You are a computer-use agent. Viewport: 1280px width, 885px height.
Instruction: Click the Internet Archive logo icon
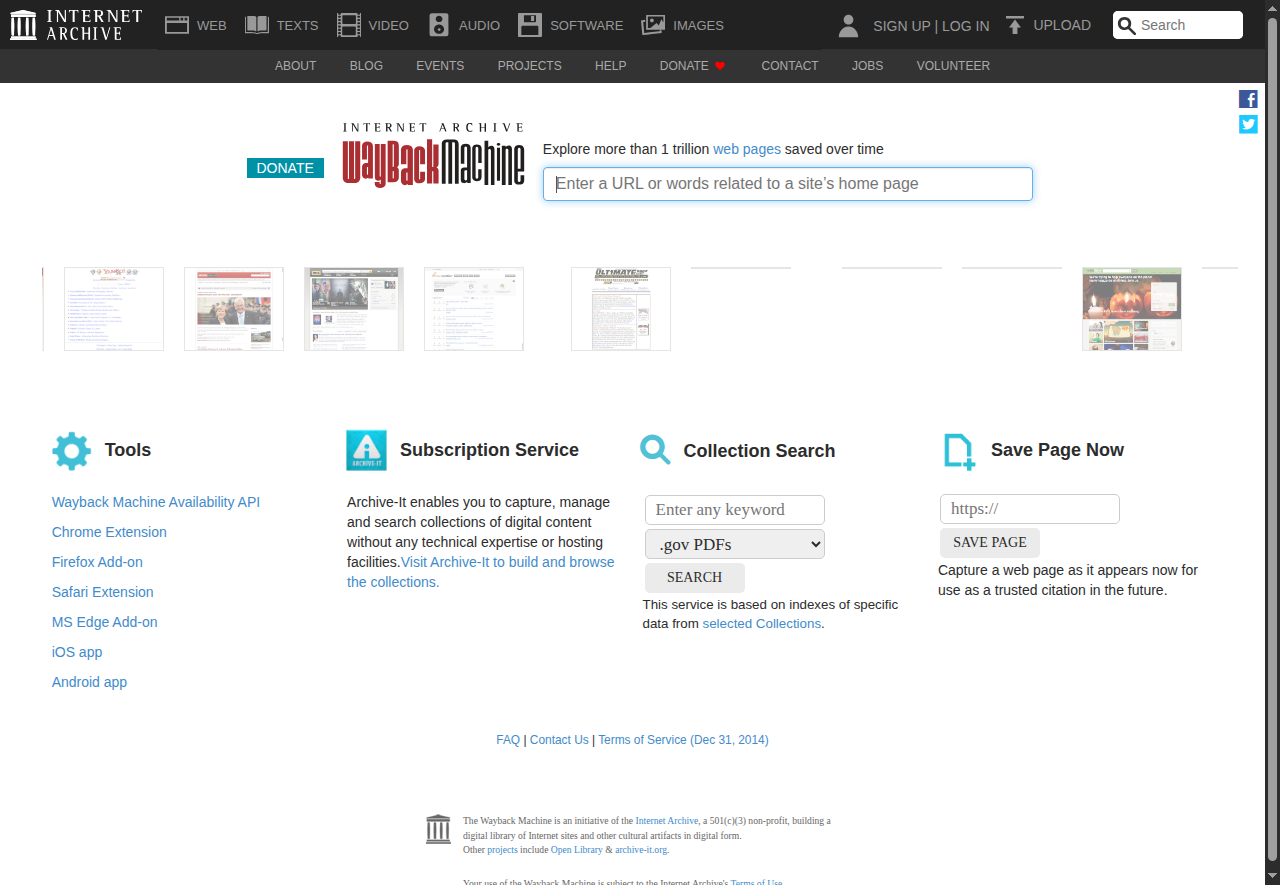click(x=23, y=25)
